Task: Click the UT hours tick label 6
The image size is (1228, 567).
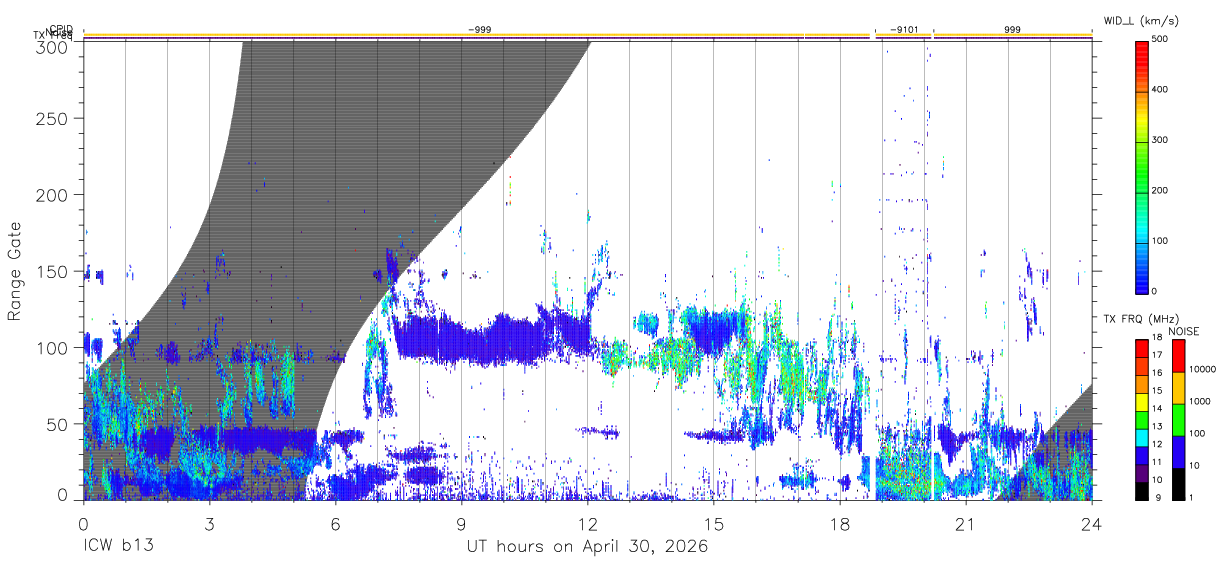Action: [x=335, y=523]
